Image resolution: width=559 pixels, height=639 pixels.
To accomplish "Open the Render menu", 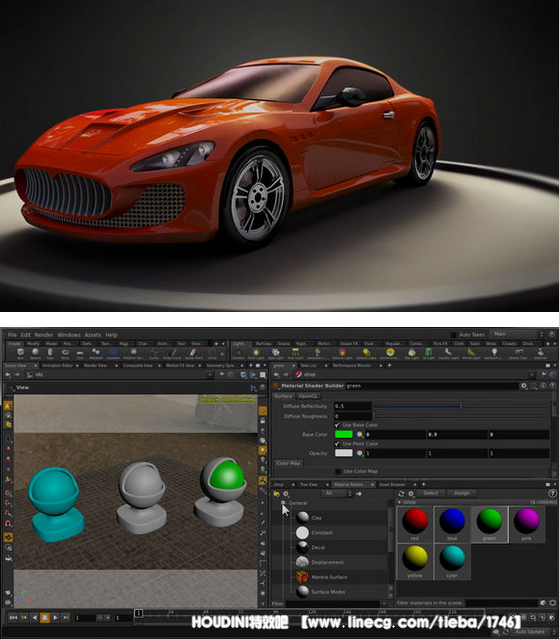I will [x=44, y=335].
